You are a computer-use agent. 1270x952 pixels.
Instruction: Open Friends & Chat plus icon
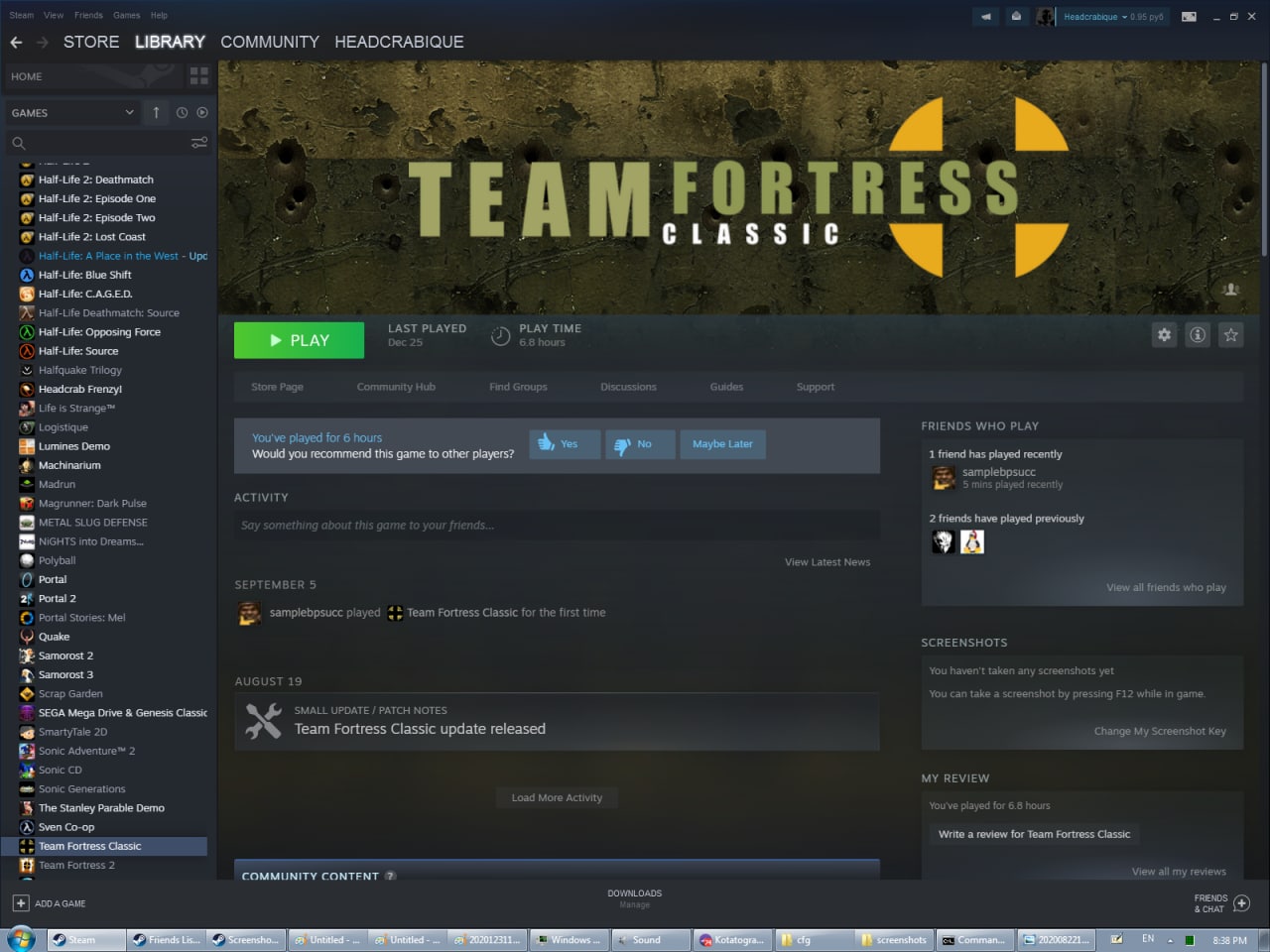1241,902
